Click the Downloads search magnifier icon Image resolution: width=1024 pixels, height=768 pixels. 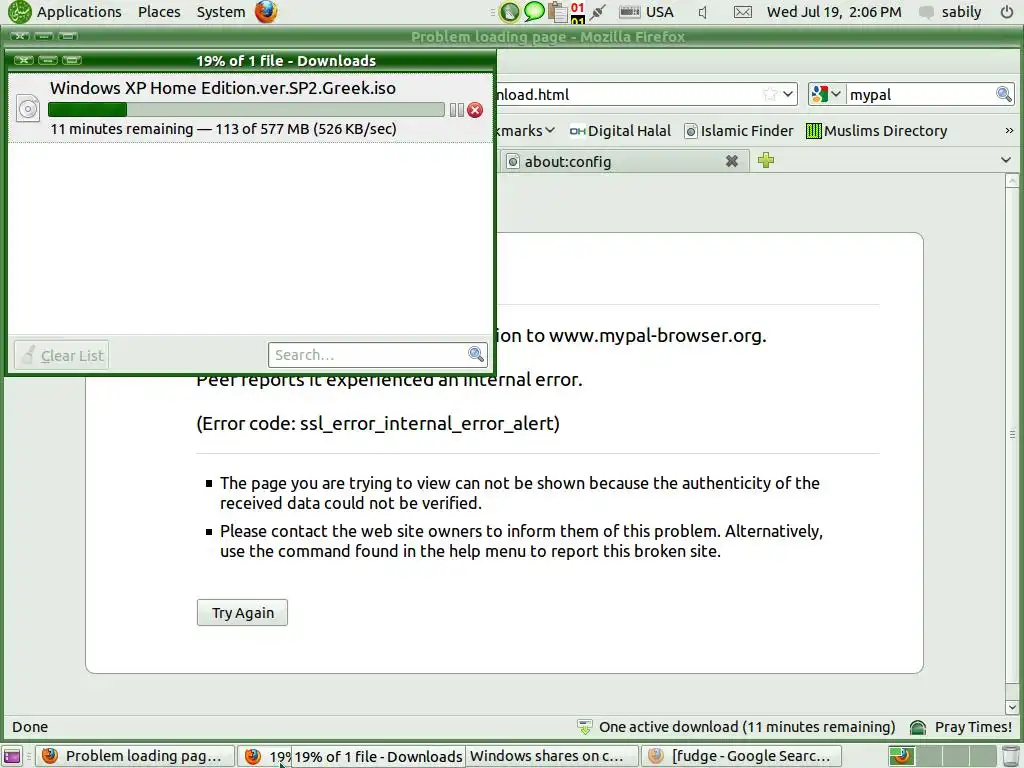[x=476, y=354]
